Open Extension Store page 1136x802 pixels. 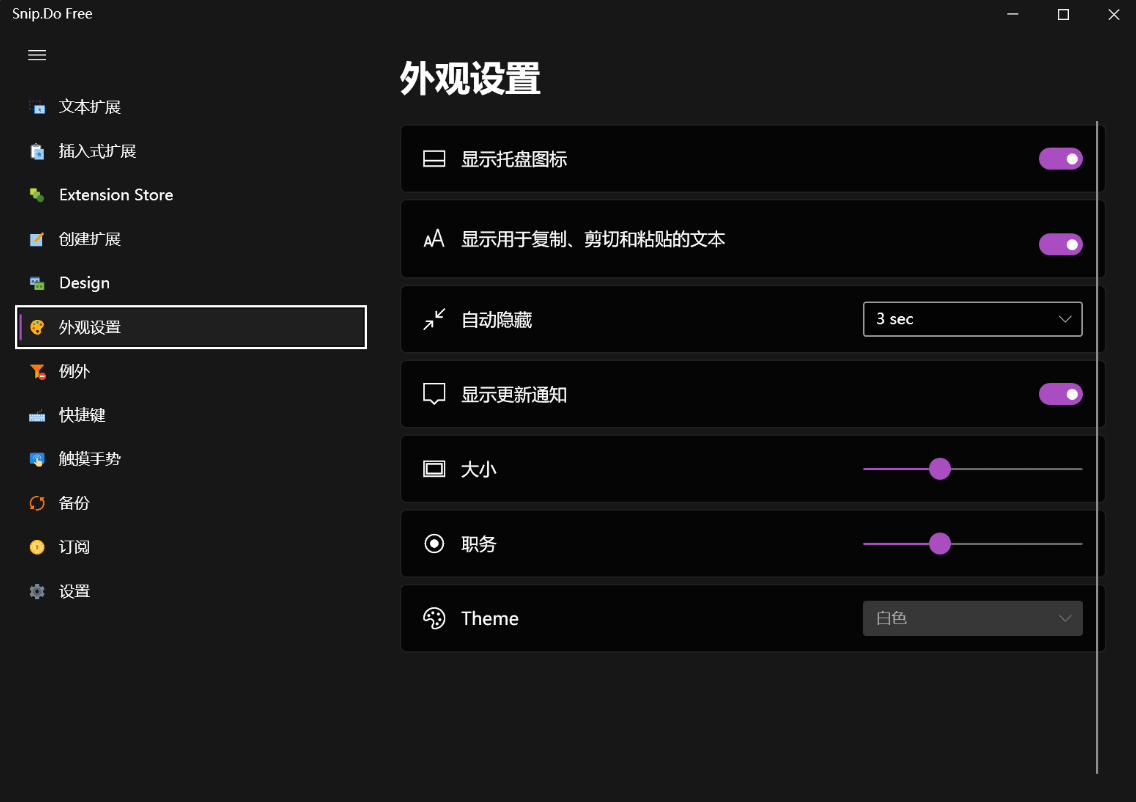click(x=191, y=195)
